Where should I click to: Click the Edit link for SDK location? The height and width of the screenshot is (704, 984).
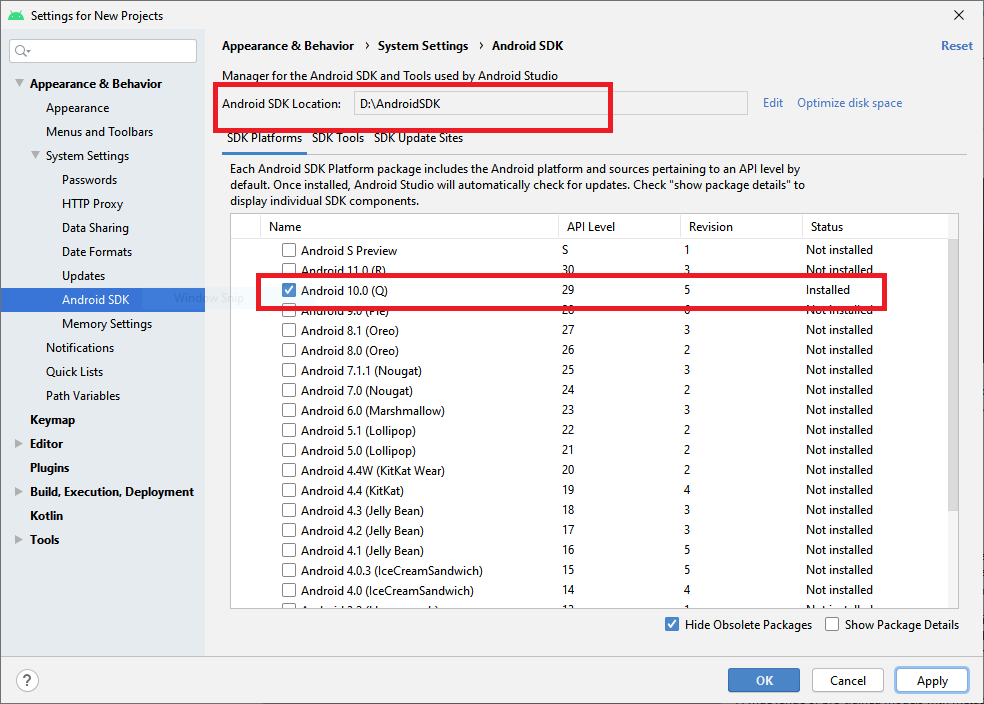click(773, 103)
